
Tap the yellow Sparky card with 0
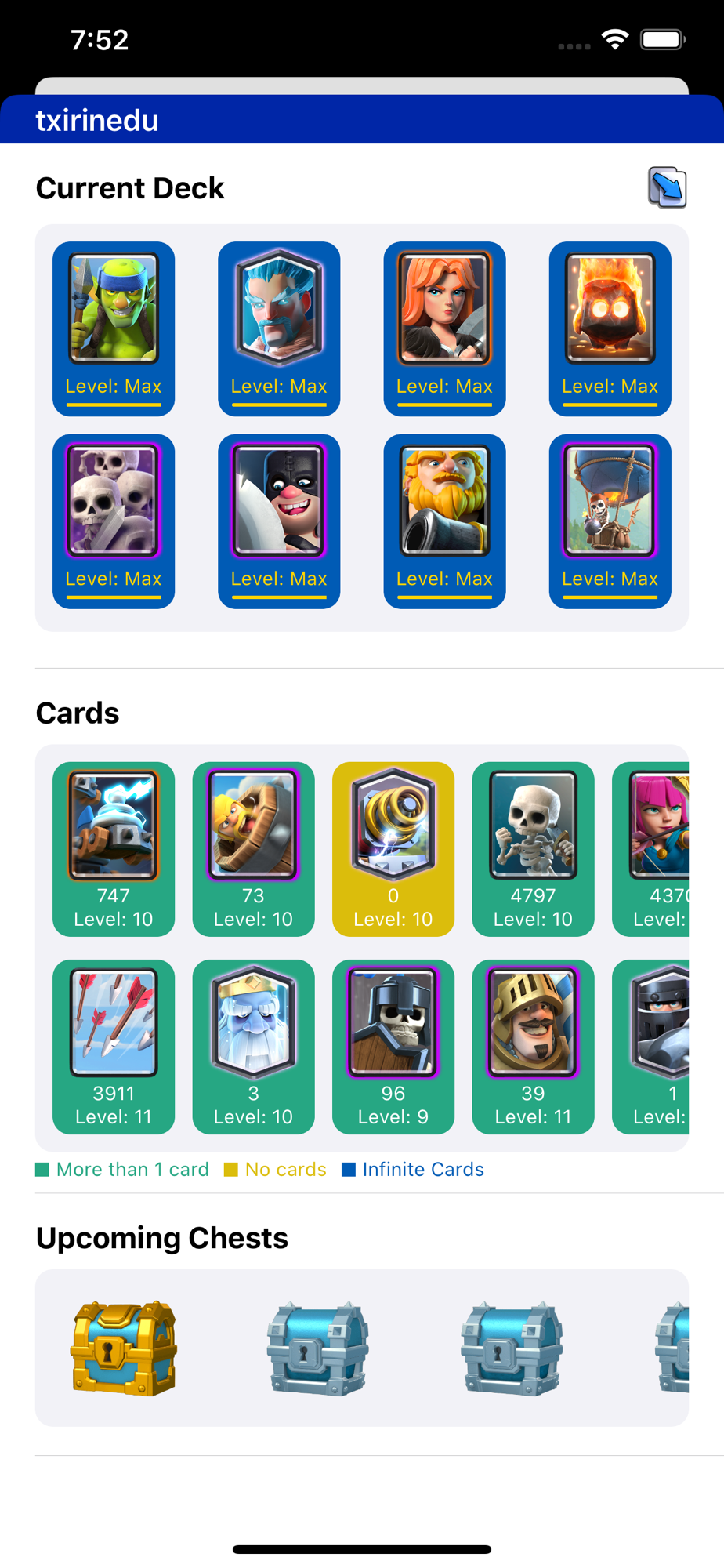pos(393,849)
